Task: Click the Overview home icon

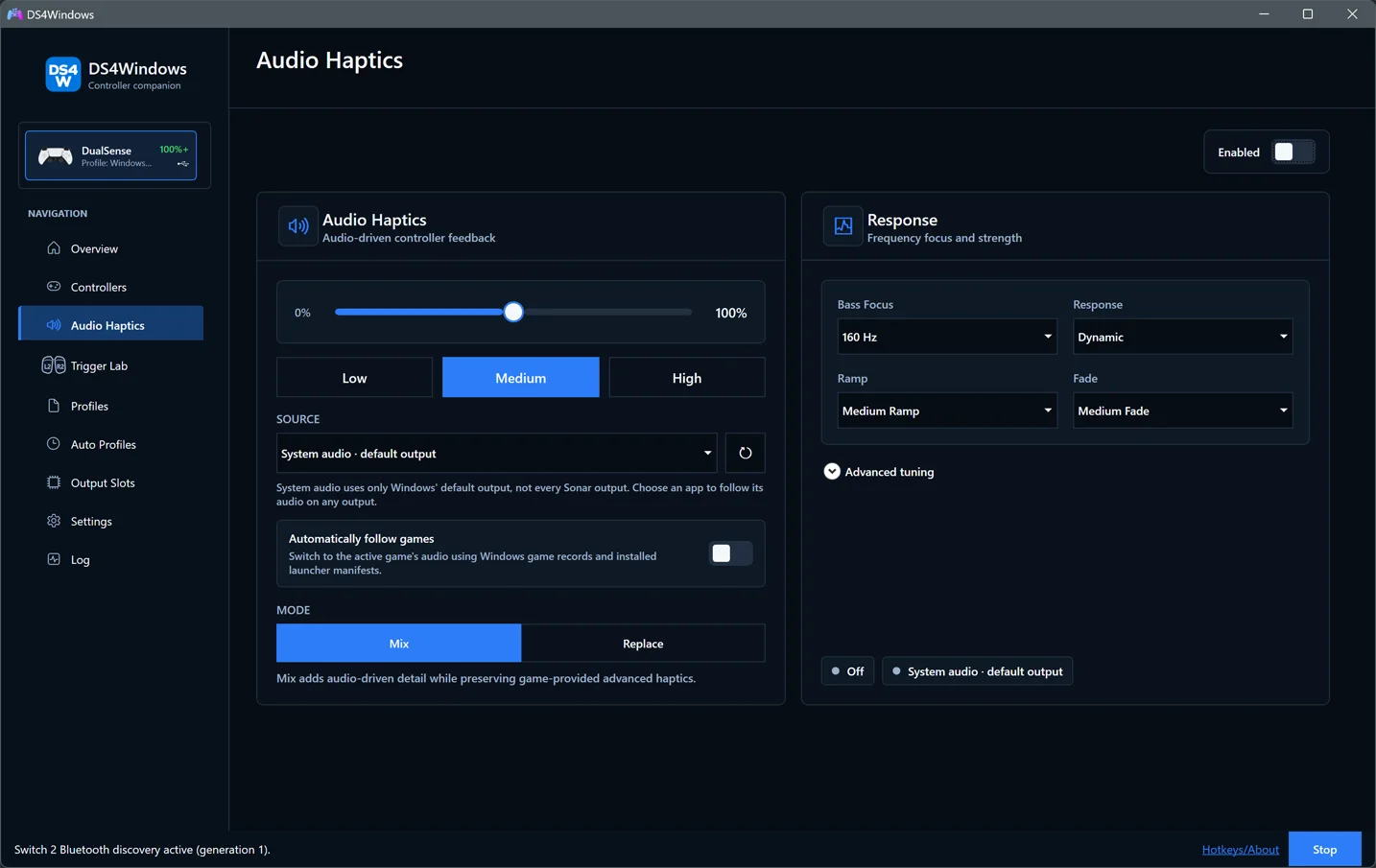Action: point(54,248)
